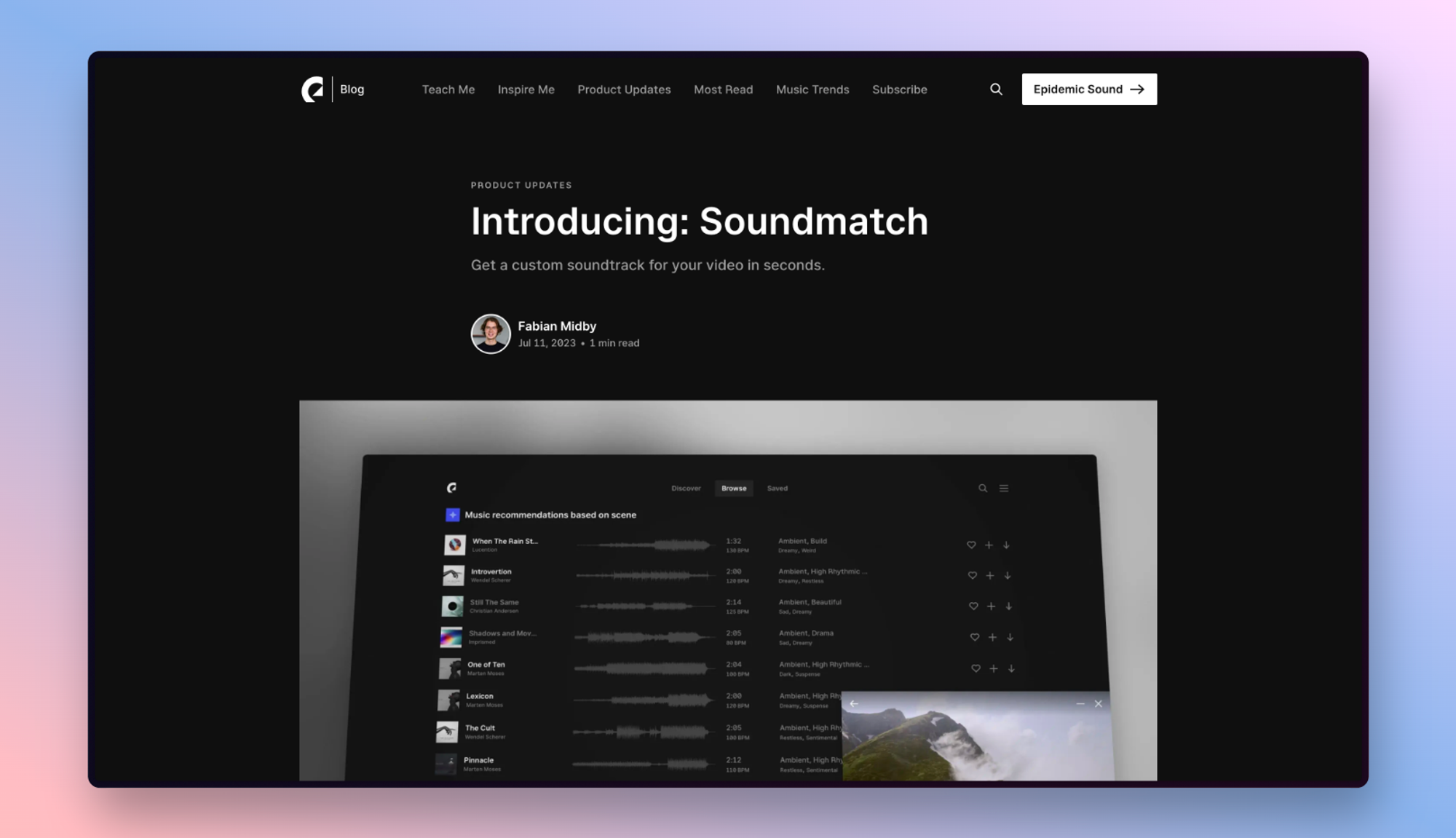Select the Browse tab in mockup
This screenshot has width=1456, height=838.
click(734, 489)
